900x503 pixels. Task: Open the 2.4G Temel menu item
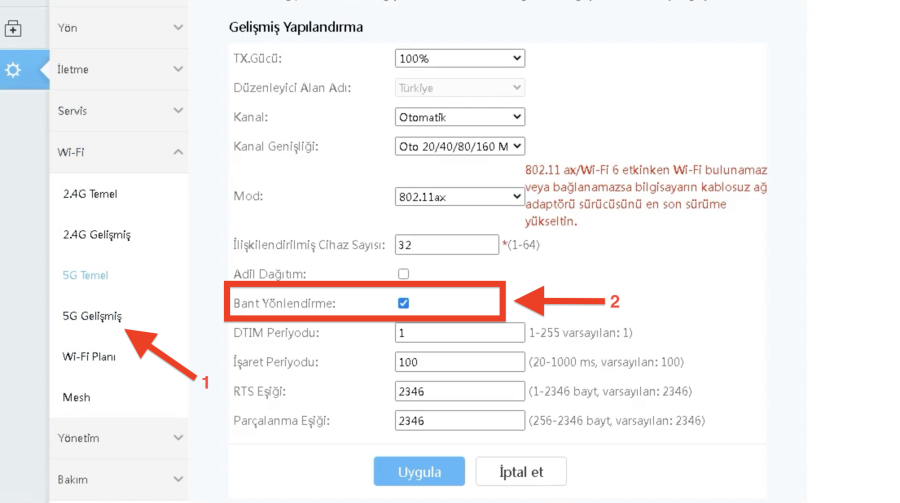90,194
